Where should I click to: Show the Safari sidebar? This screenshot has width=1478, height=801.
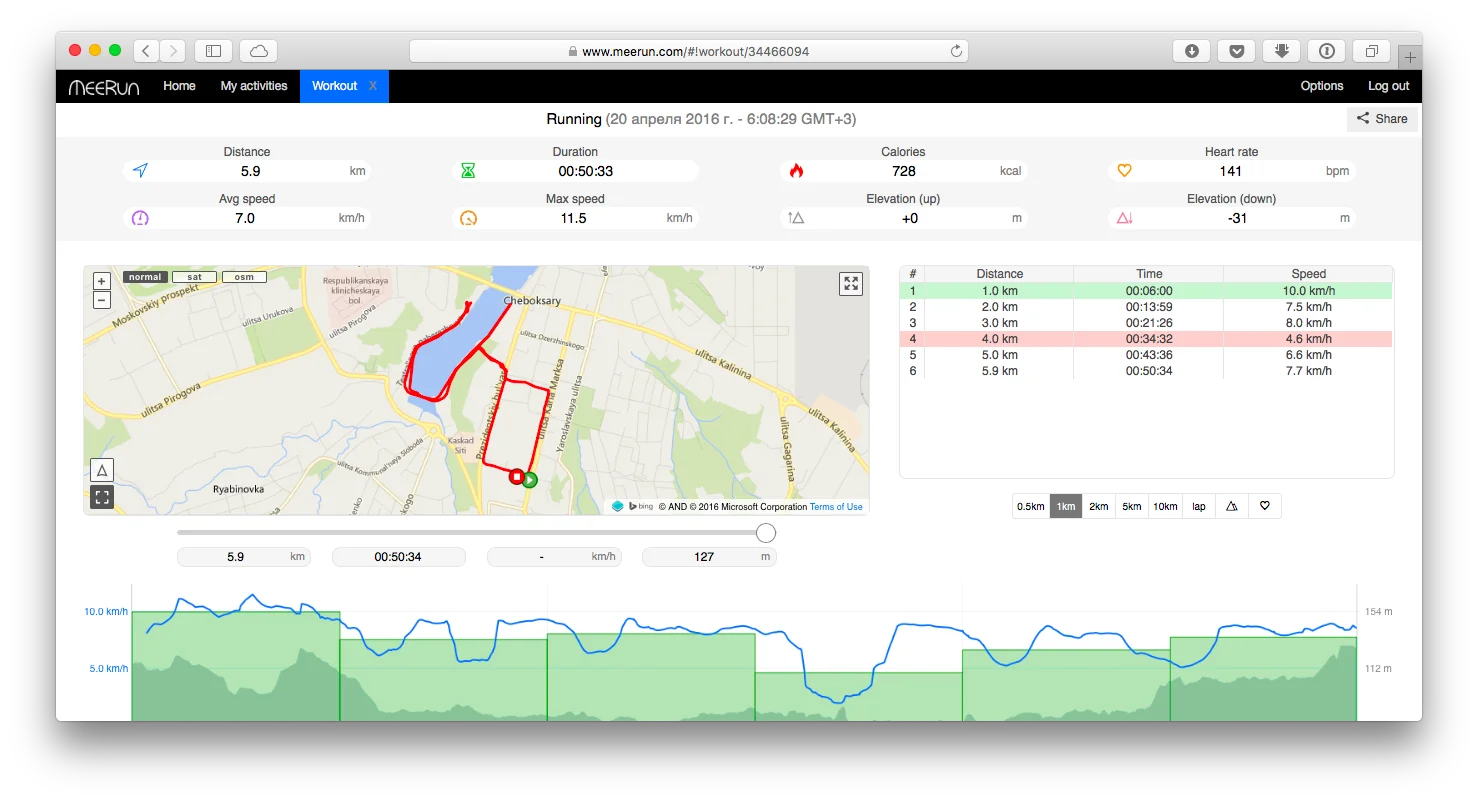(213, 51)
